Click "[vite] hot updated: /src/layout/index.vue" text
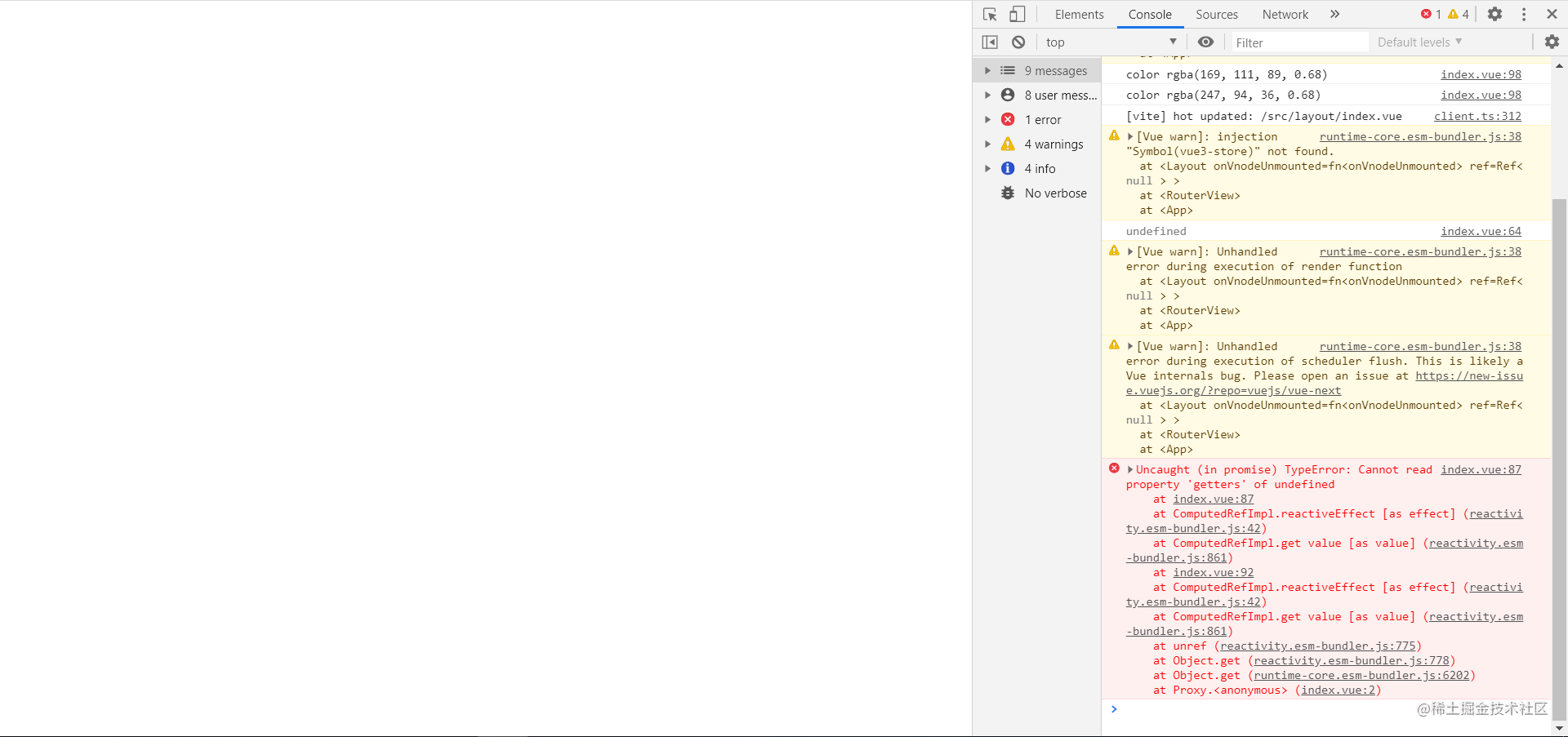 [1263, 116]
